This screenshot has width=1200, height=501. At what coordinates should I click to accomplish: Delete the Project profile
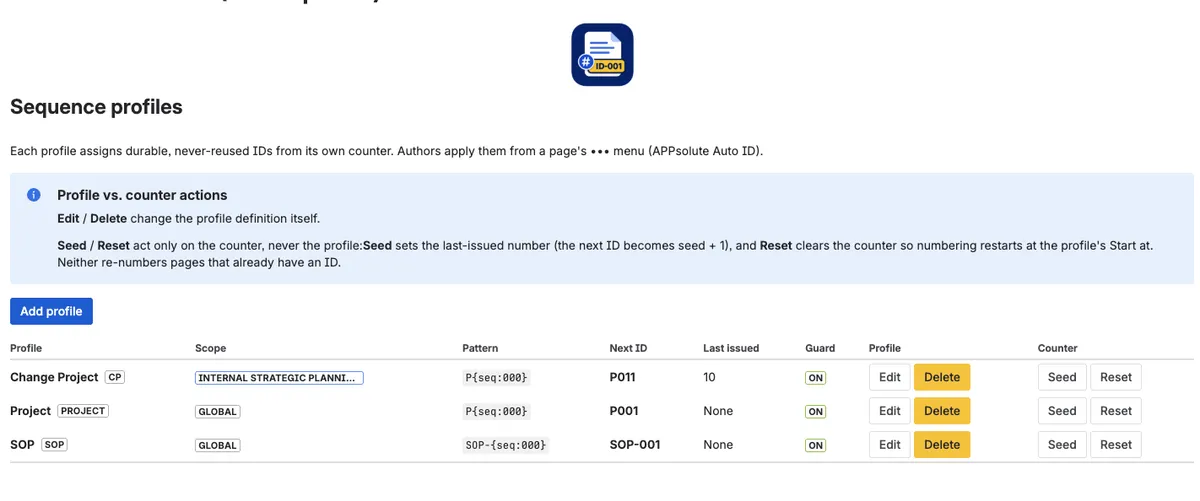coord(942,411)
